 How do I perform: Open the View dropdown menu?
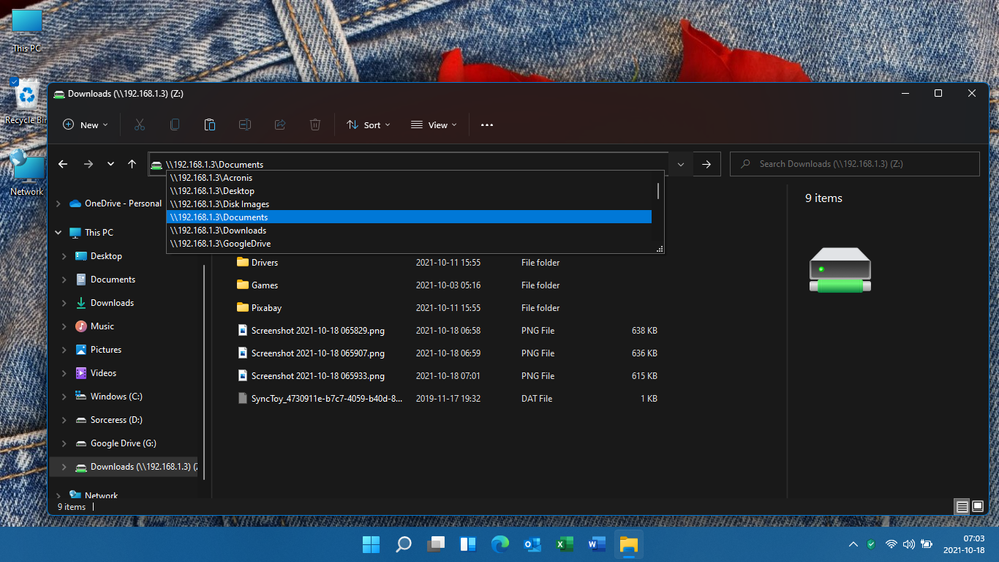[434, 125]
